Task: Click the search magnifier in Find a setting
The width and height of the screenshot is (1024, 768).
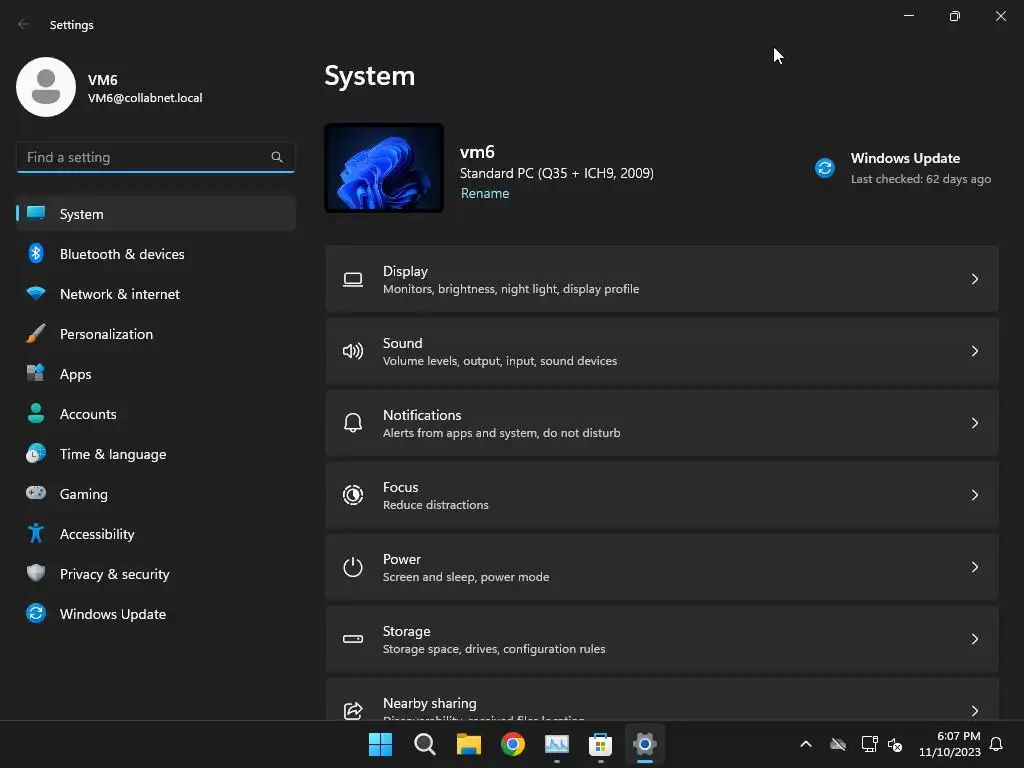Action: pos(277,157)
